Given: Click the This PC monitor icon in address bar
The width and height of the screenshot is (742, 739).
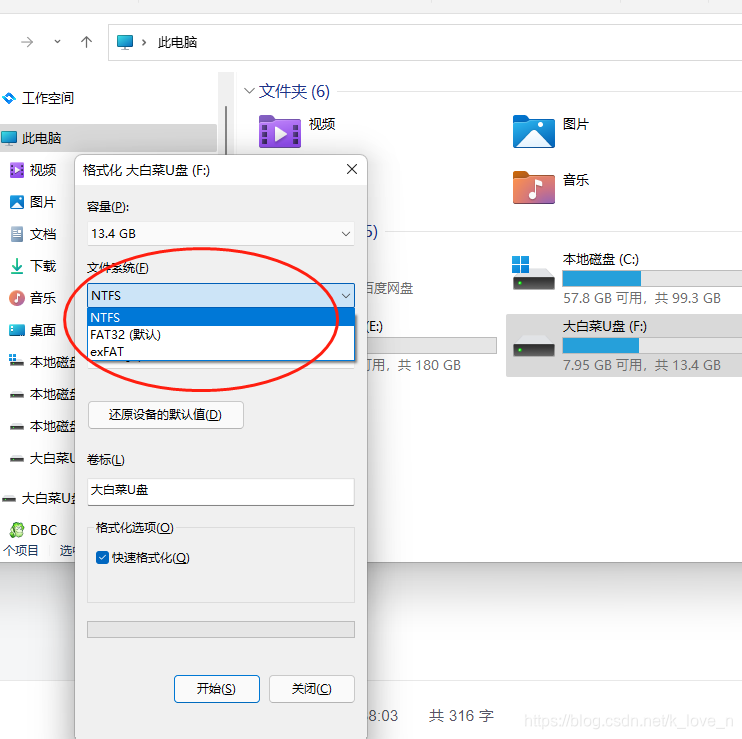Looking at the screenshot, I should (125, 42).
